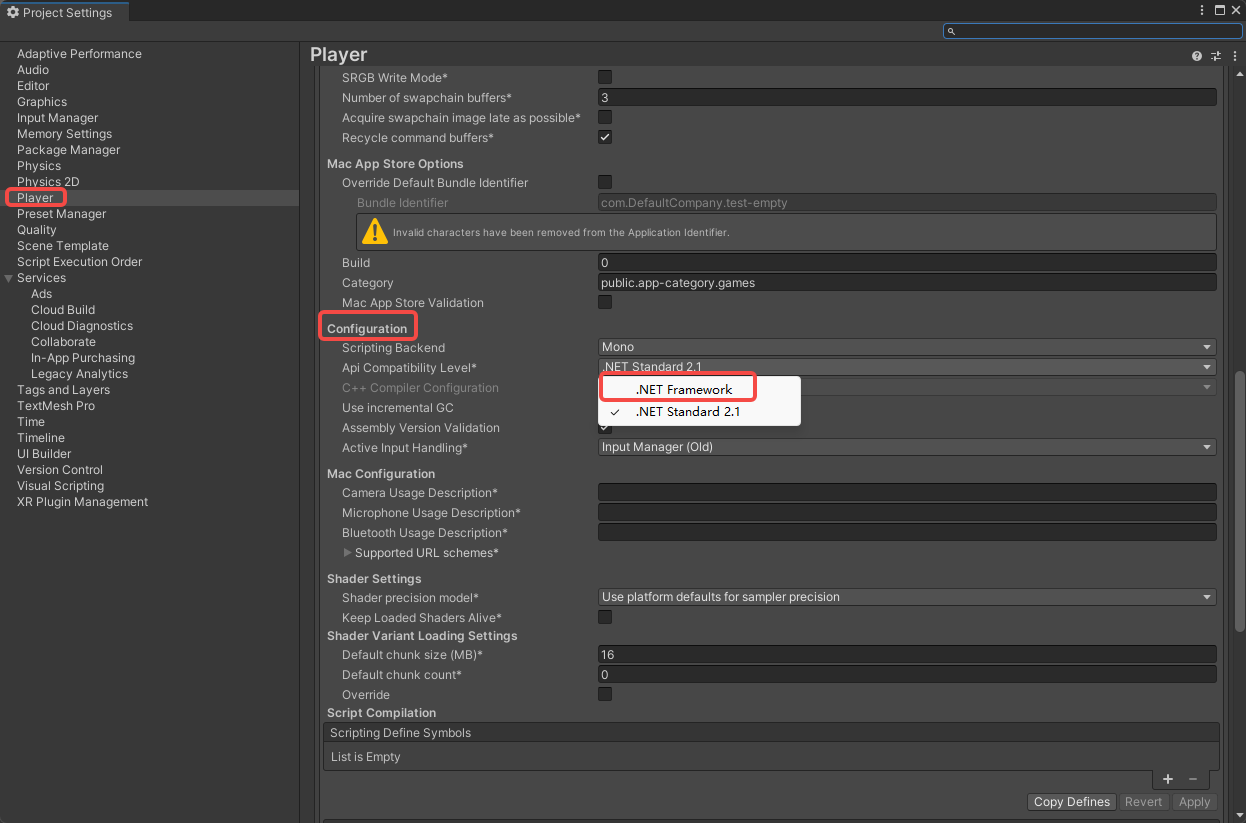Viewport: 1246px width, 823px height.
Task: Select Quality in the settings sidebar
Action: point(37,230)
